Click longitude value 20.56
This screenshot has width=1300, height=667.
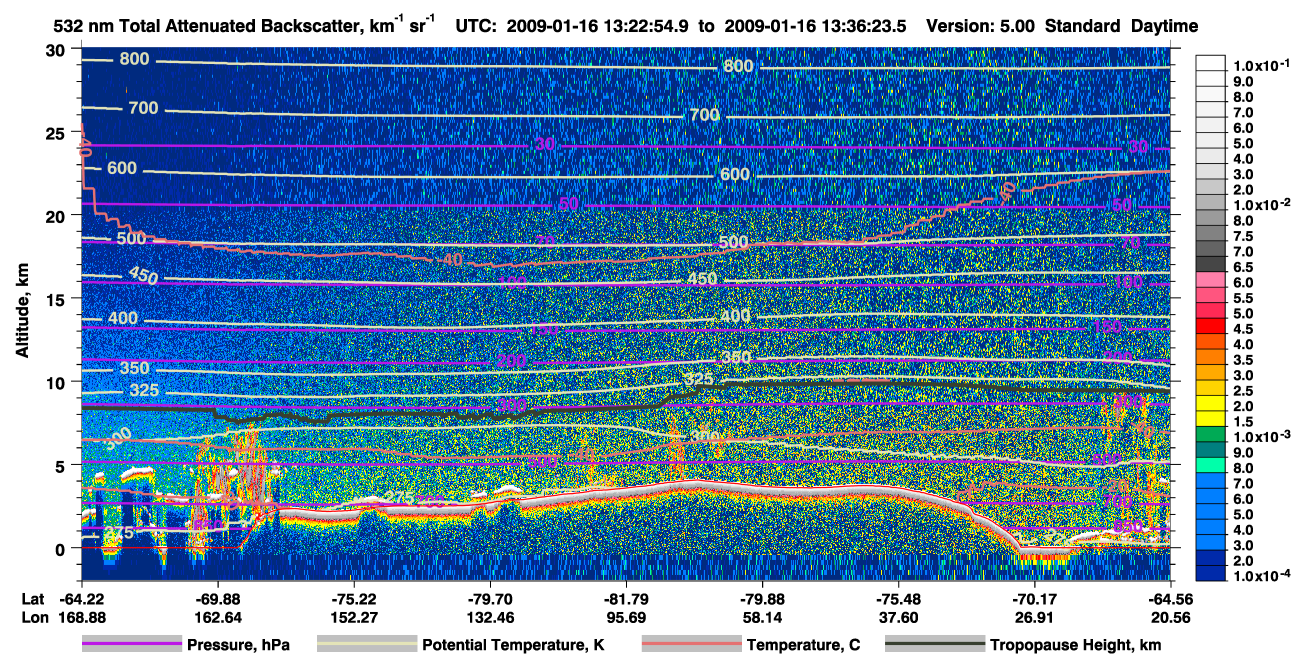point(1171,617)
